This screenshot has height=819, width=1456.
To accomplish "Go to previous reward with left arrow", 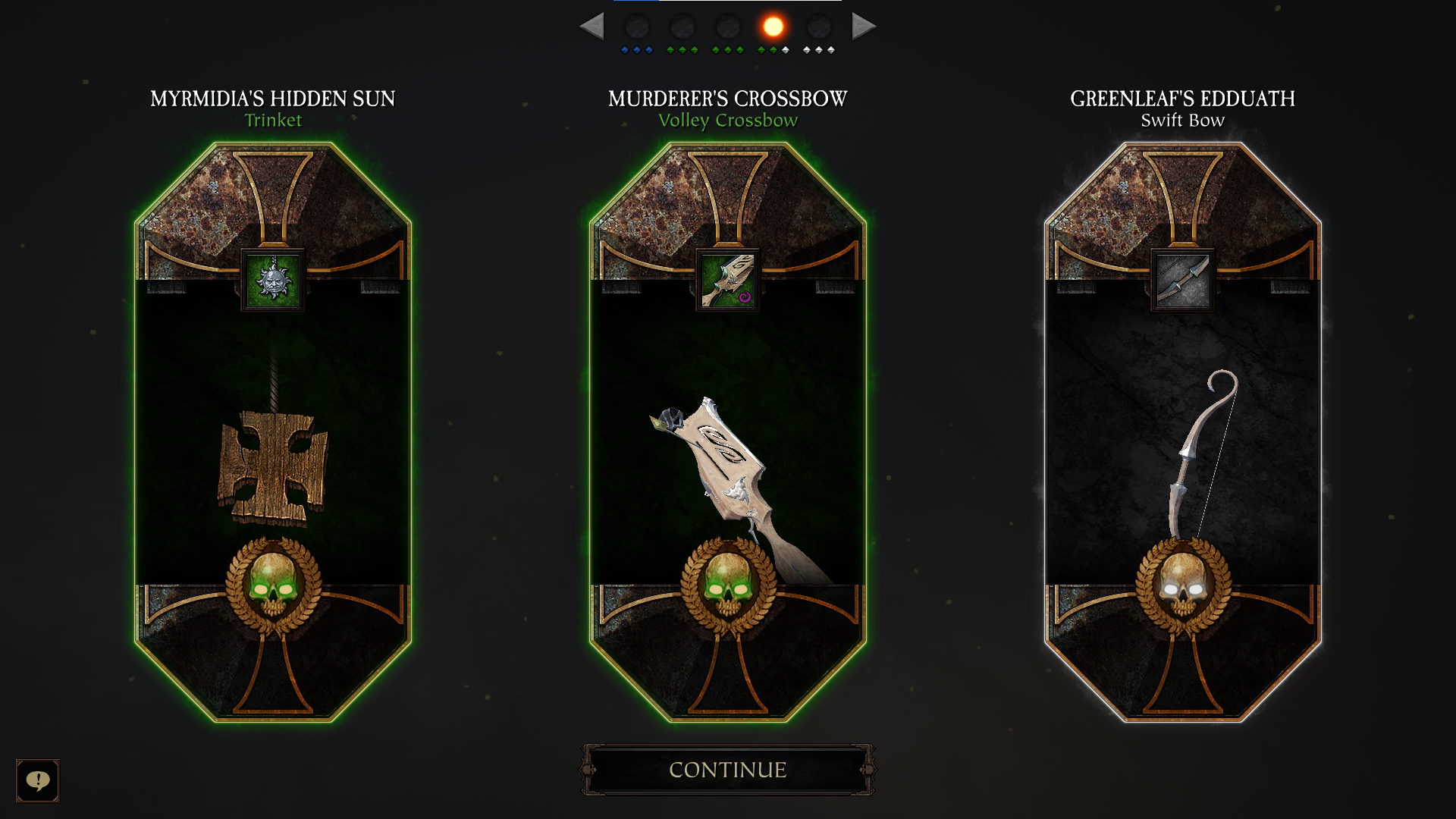I will 591,27.
